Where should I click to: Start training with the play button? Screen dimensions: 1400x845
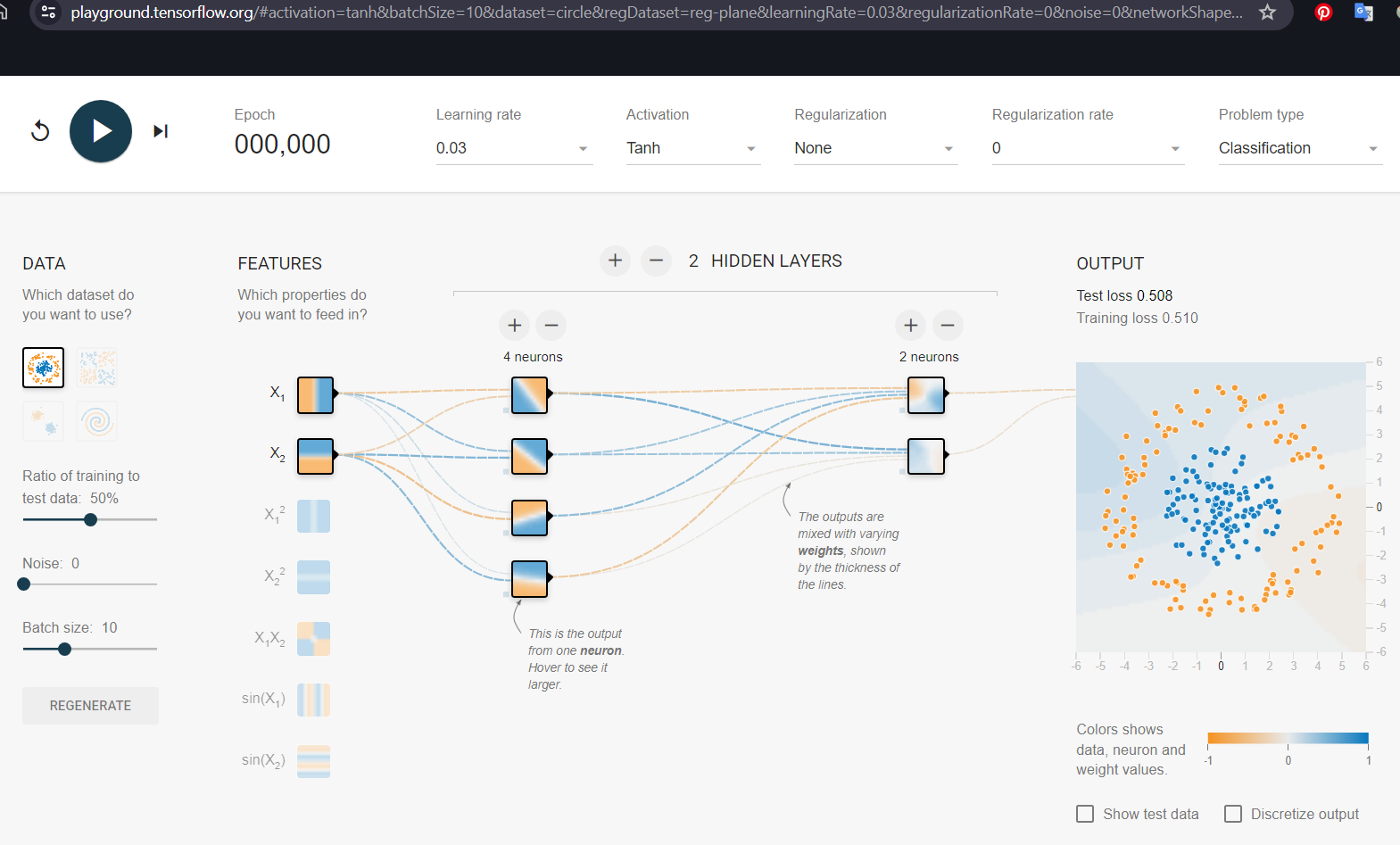pos(101,131)
